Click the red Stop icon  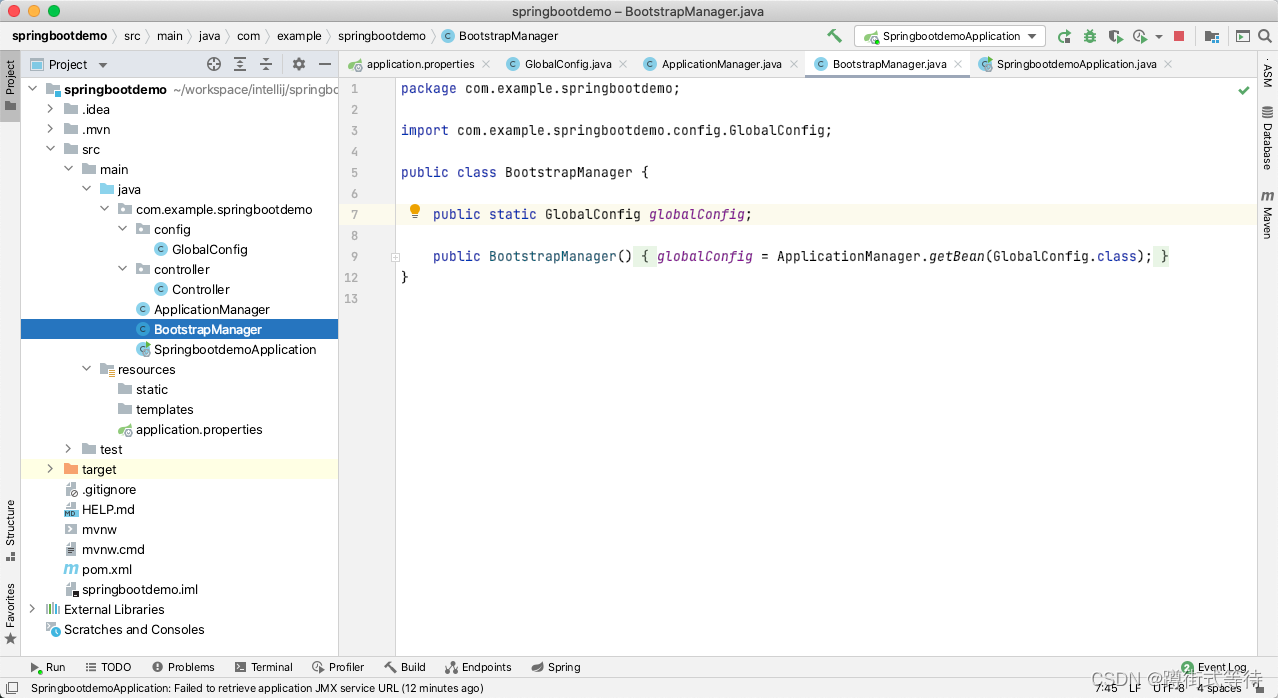1179,36
